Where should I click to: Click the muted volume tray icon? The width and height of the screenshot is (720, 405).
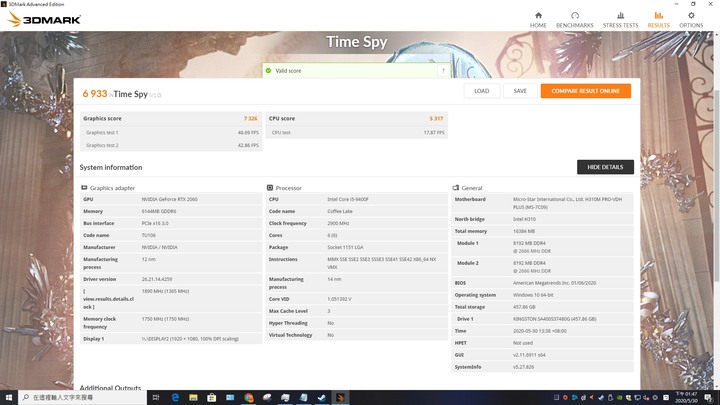click(646, 398)
